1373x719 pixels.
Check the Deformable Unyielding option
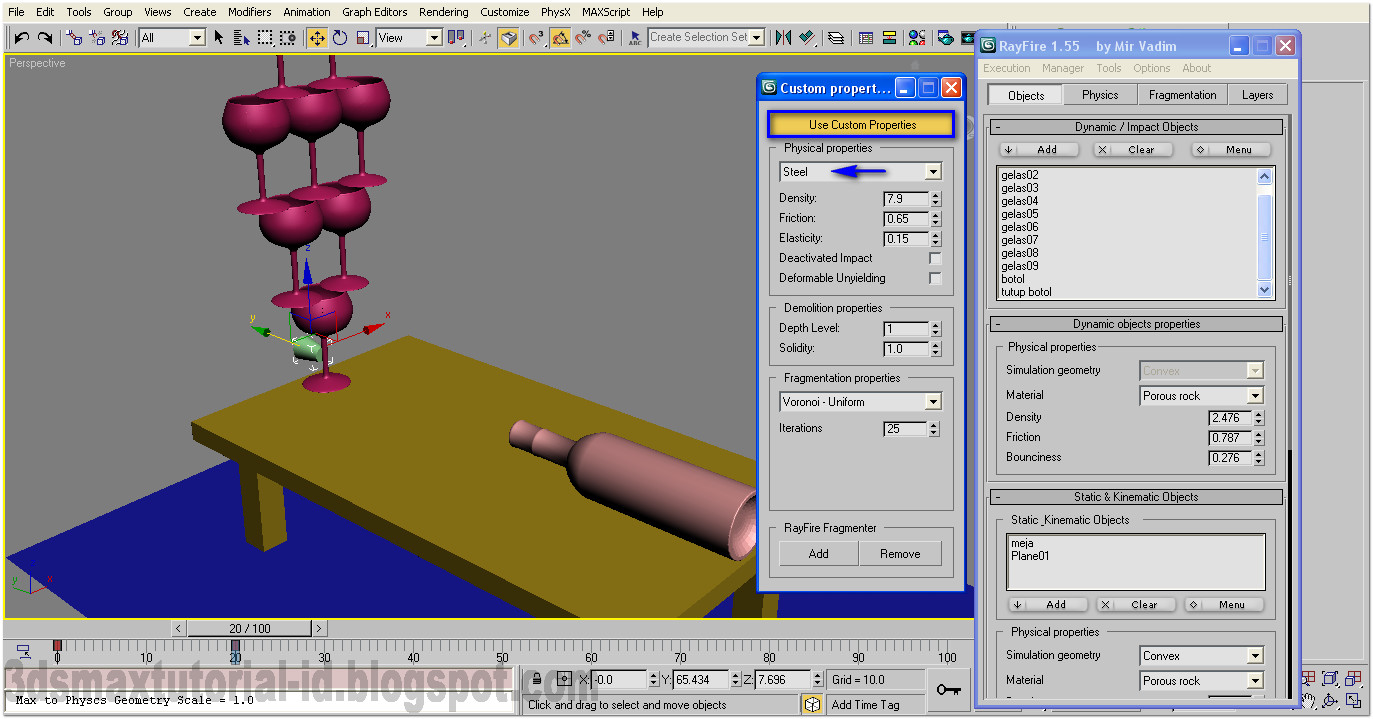936,278
